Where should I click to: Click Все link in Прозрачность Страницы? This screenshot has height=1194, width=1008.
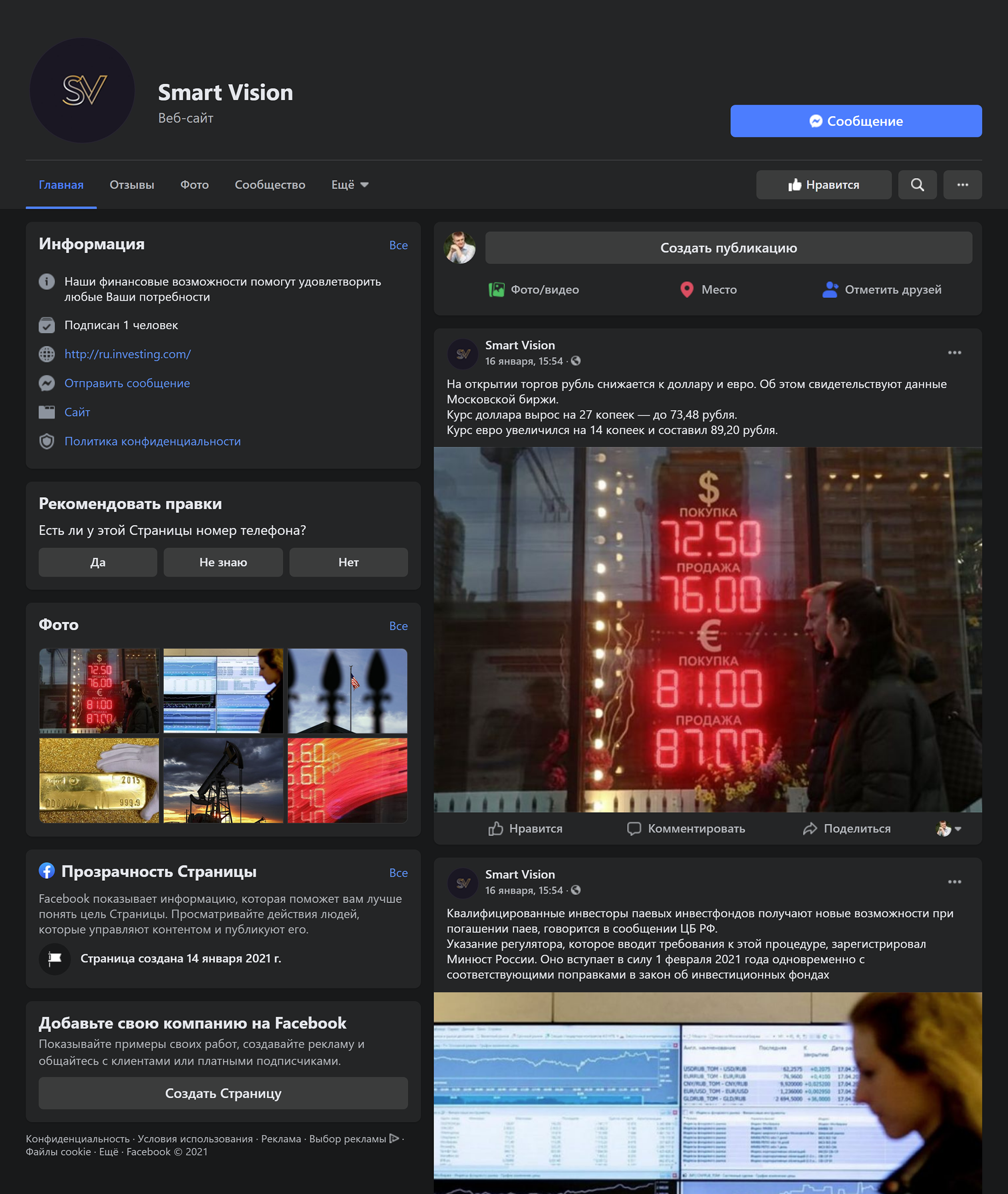tap(398, 873)
